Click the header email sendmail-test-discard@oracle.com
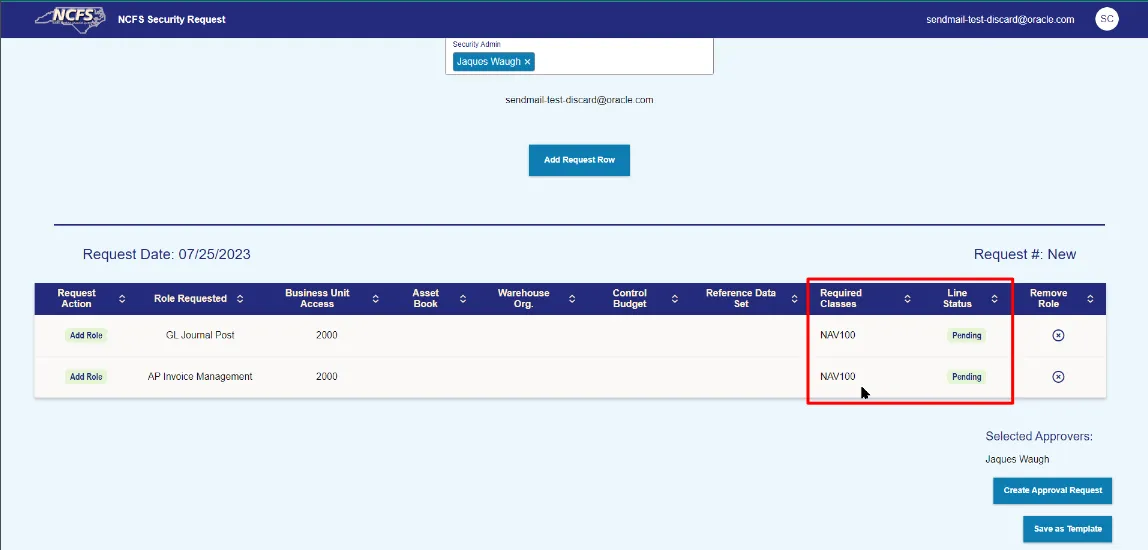Screen dimensions: 1148x550 click(x=1000, y=20)
